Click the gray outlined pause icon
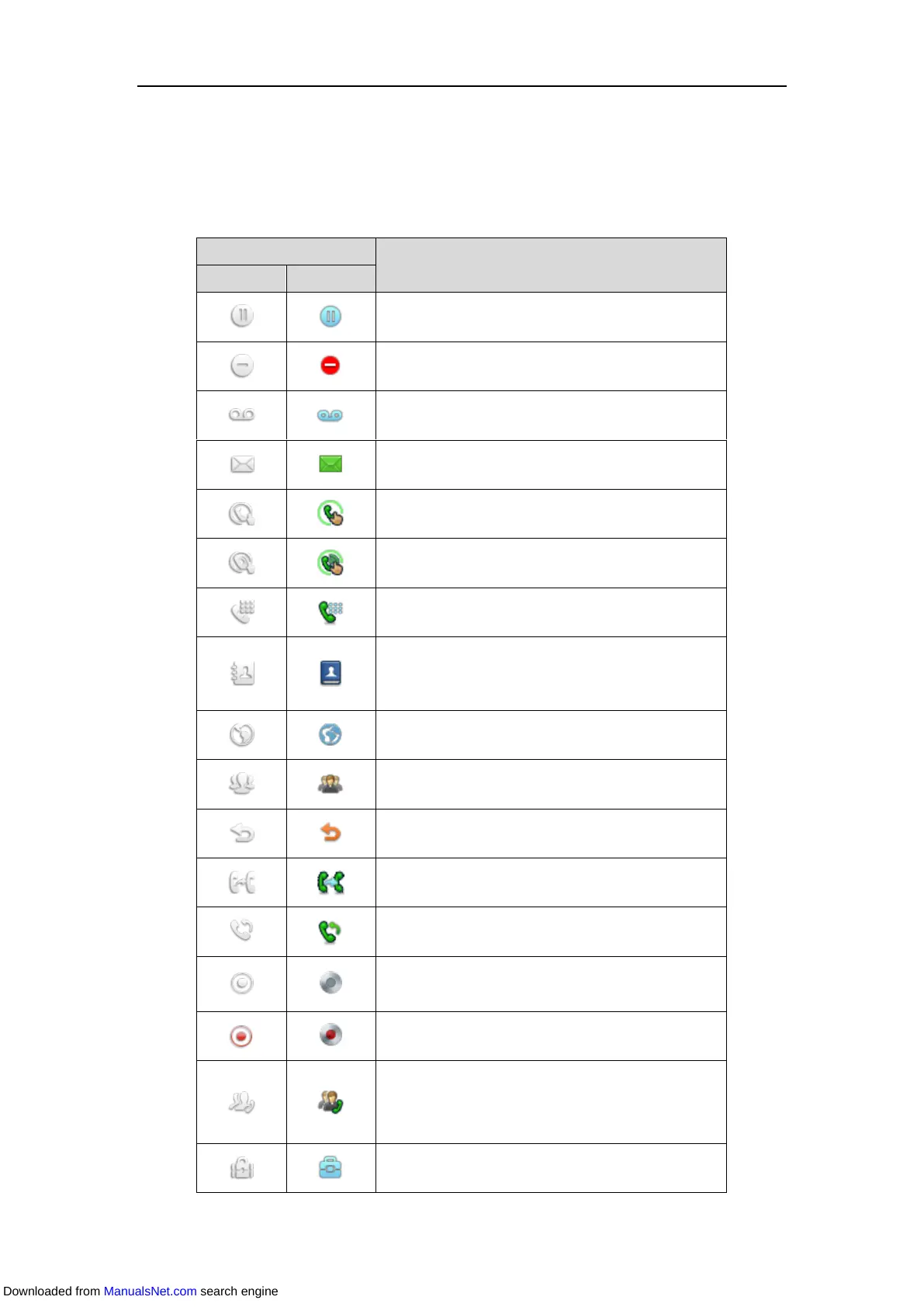Viewport: 924px width, 1307px height. [x=242, y=317]
